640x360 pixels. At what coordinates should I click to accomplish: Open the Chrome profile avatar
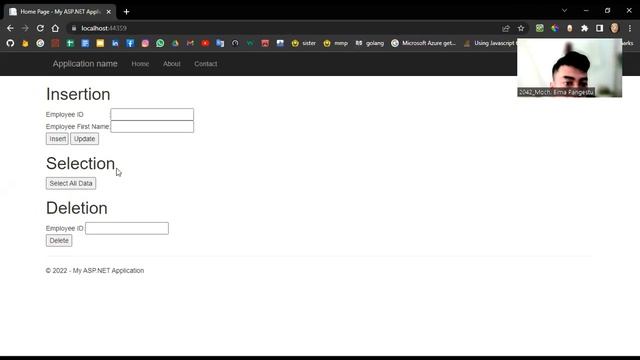[614, 28]
